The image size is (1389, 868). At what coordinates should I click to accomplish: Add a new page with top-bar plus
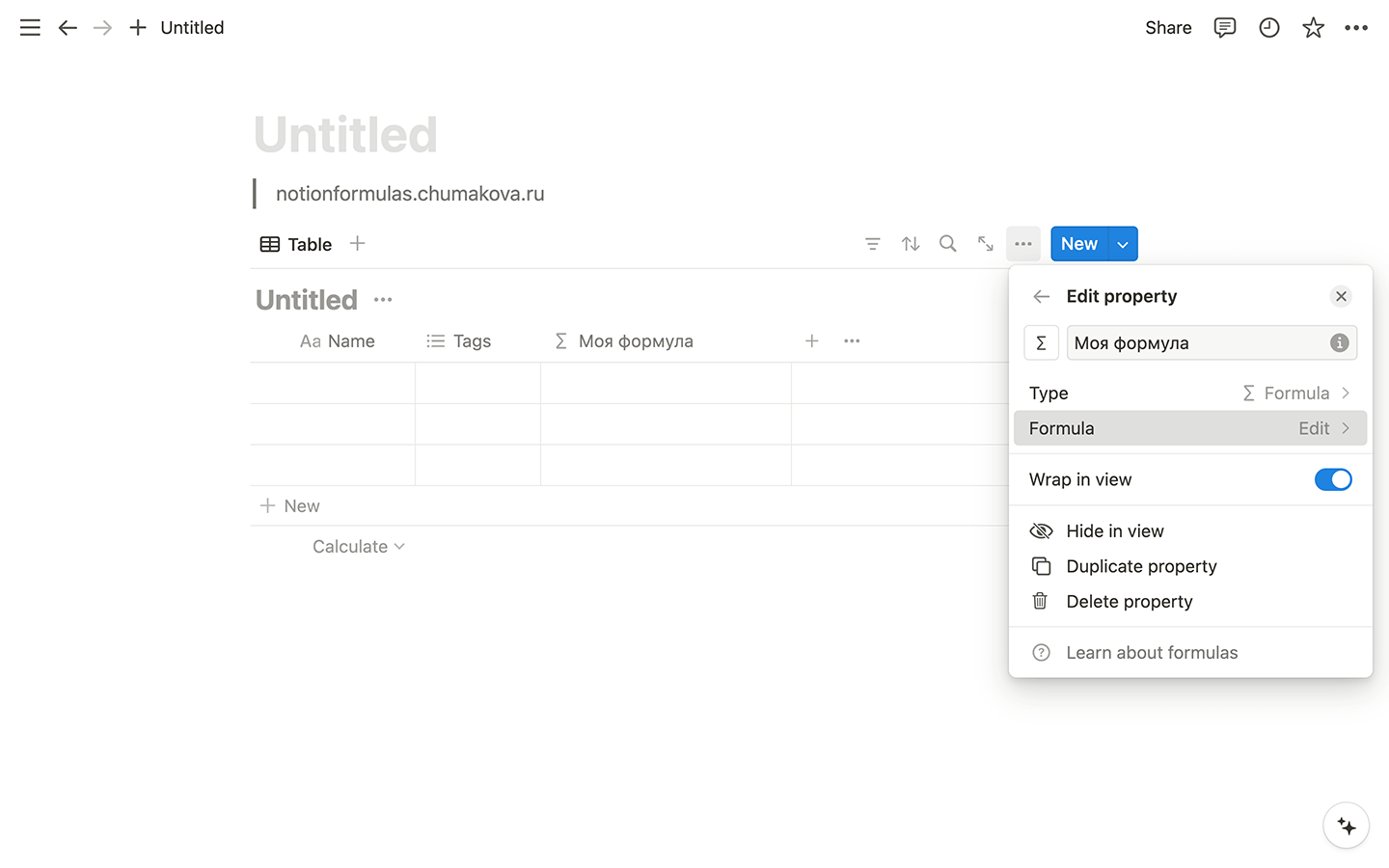pyautogui.click(x=138, y=28)
